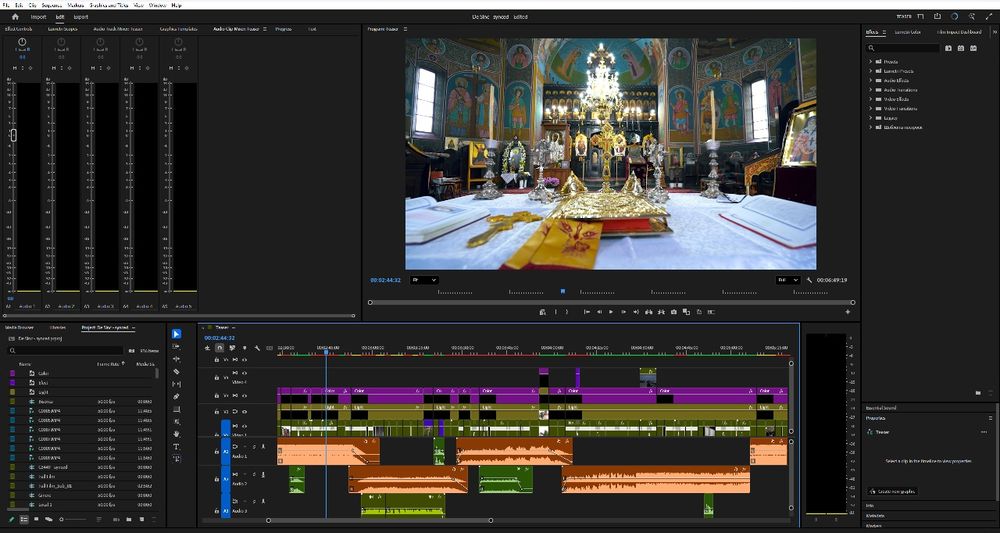
Task: Expand the Video Effects folder
Action: (871, 99)
